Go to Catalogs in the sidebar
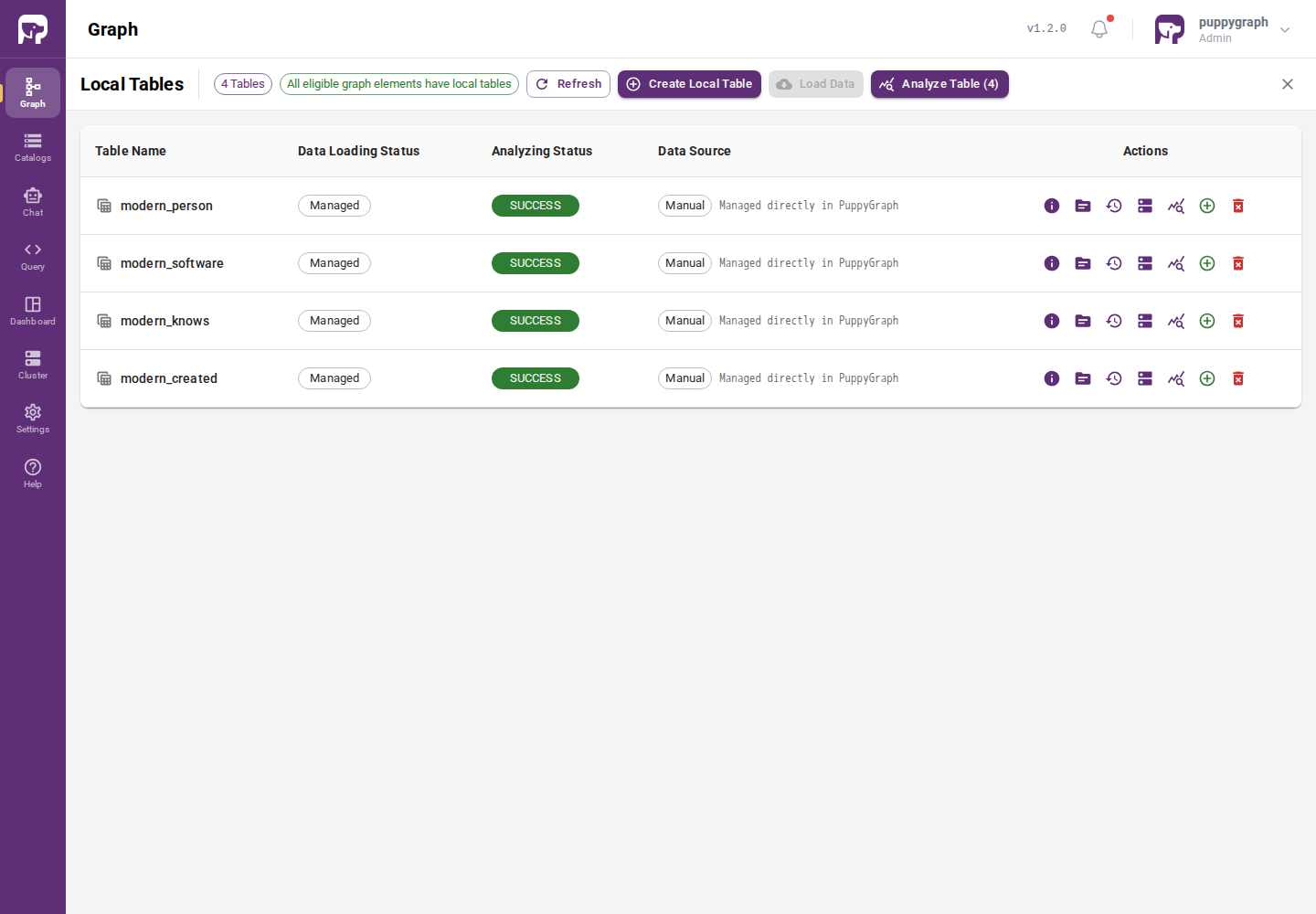1316x914 pixels. pyautogui.click(x=33, y=147)
